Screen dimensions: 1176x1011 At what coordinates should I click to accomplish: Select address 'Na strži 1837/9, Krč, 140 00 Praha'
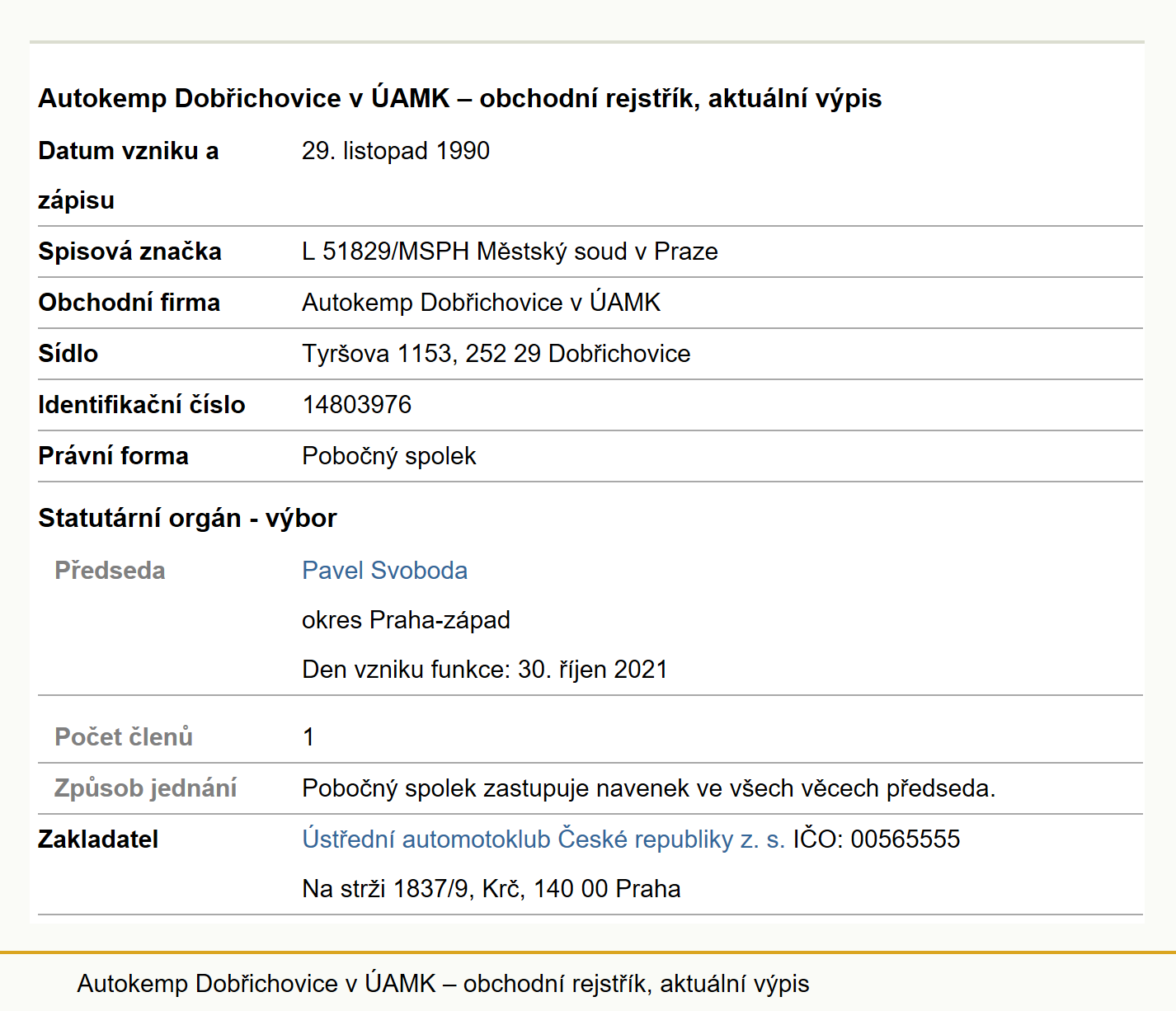tap(492, 889)
